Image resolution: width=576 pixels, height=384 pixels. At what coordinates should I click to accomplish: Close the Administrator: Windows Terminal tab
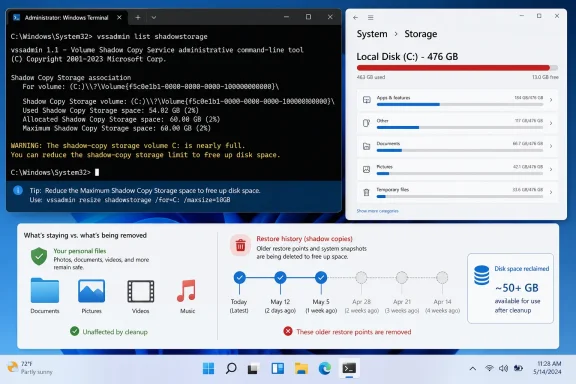119,17
